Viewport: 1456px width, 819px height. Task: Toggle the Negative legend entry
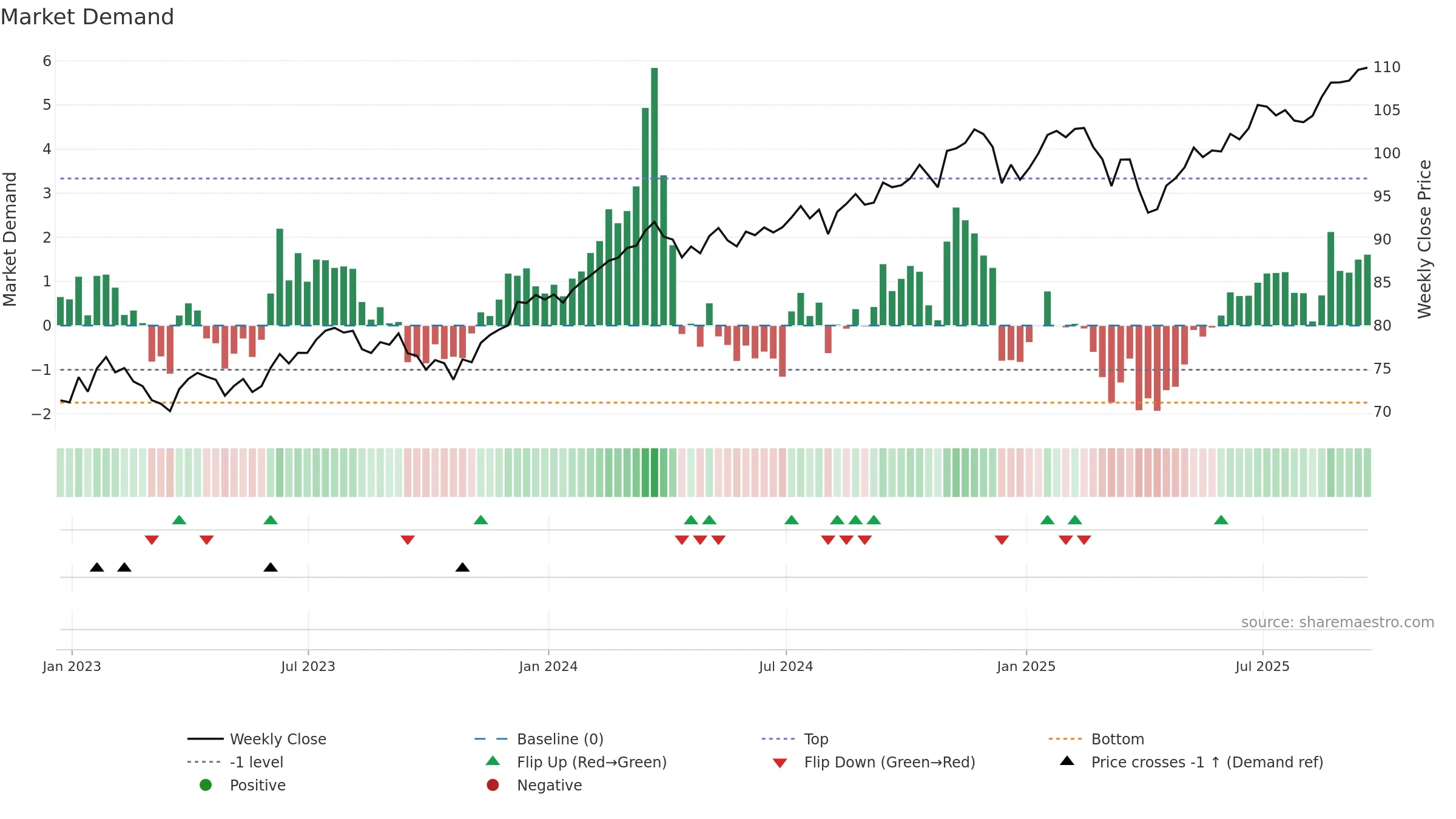534,785
